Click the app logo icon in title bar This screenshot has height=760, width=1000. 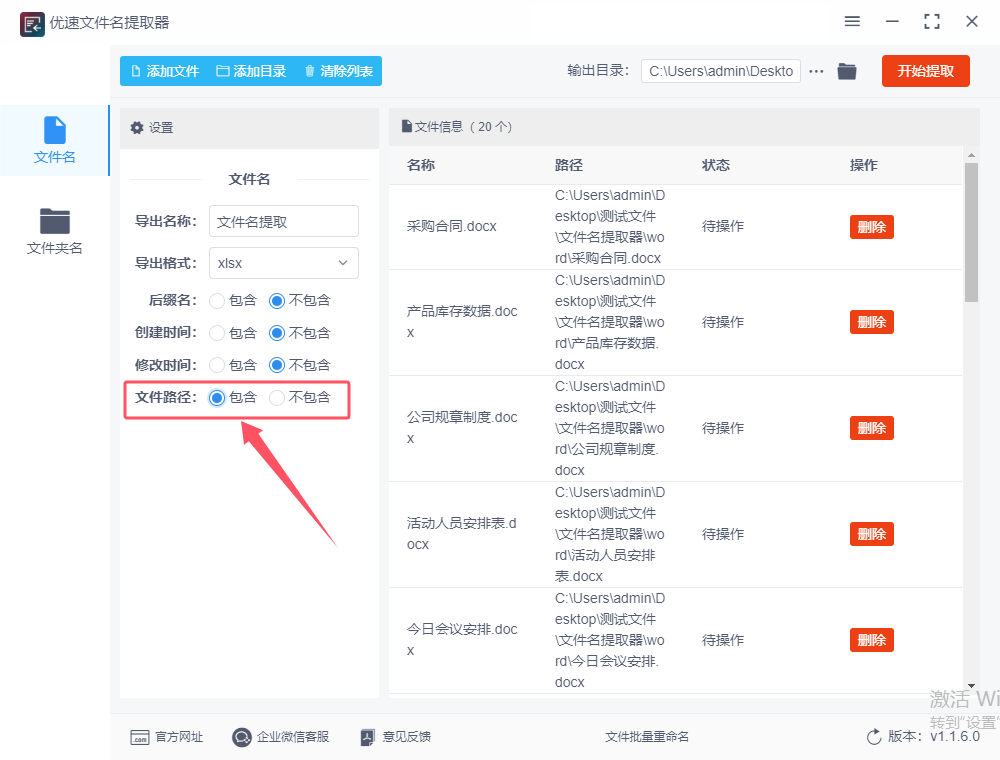pyautogui.click(x=32, y=24)
